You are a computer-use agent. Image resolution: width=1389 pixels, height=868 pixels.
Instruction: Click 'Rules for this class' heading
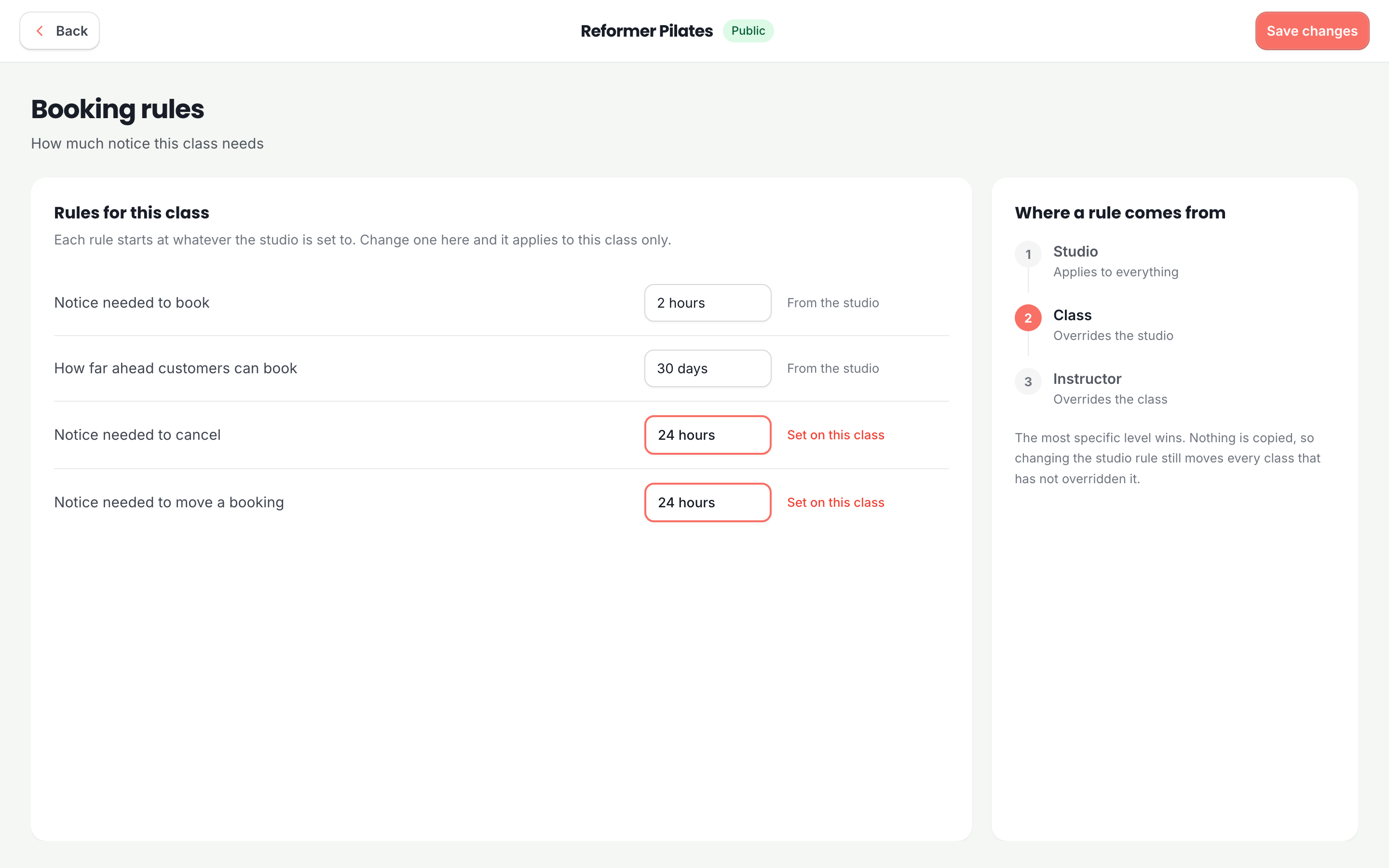(x=132, y=212)
